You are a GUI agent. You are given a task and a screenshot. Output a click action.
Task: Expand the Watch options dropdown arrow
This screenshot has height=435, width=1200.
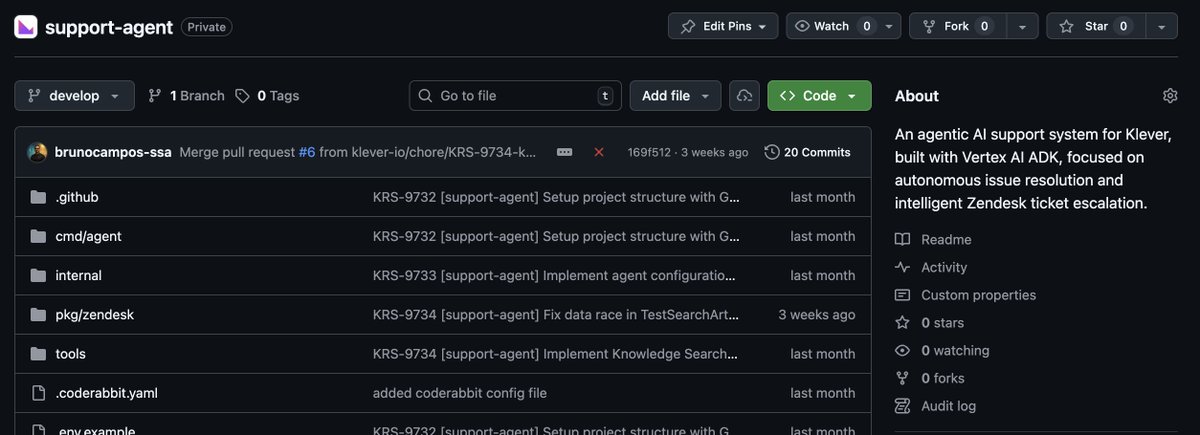890,26
